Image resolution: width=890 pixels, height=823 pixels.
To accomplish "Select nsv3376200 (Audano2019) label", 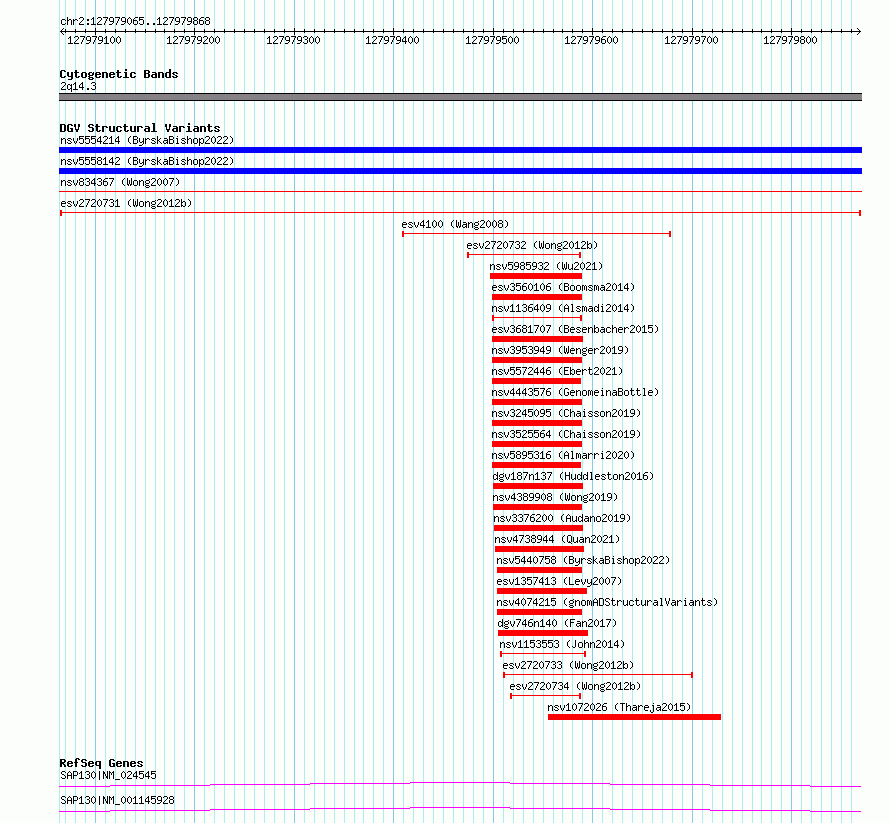I will (x=562, y=518).
